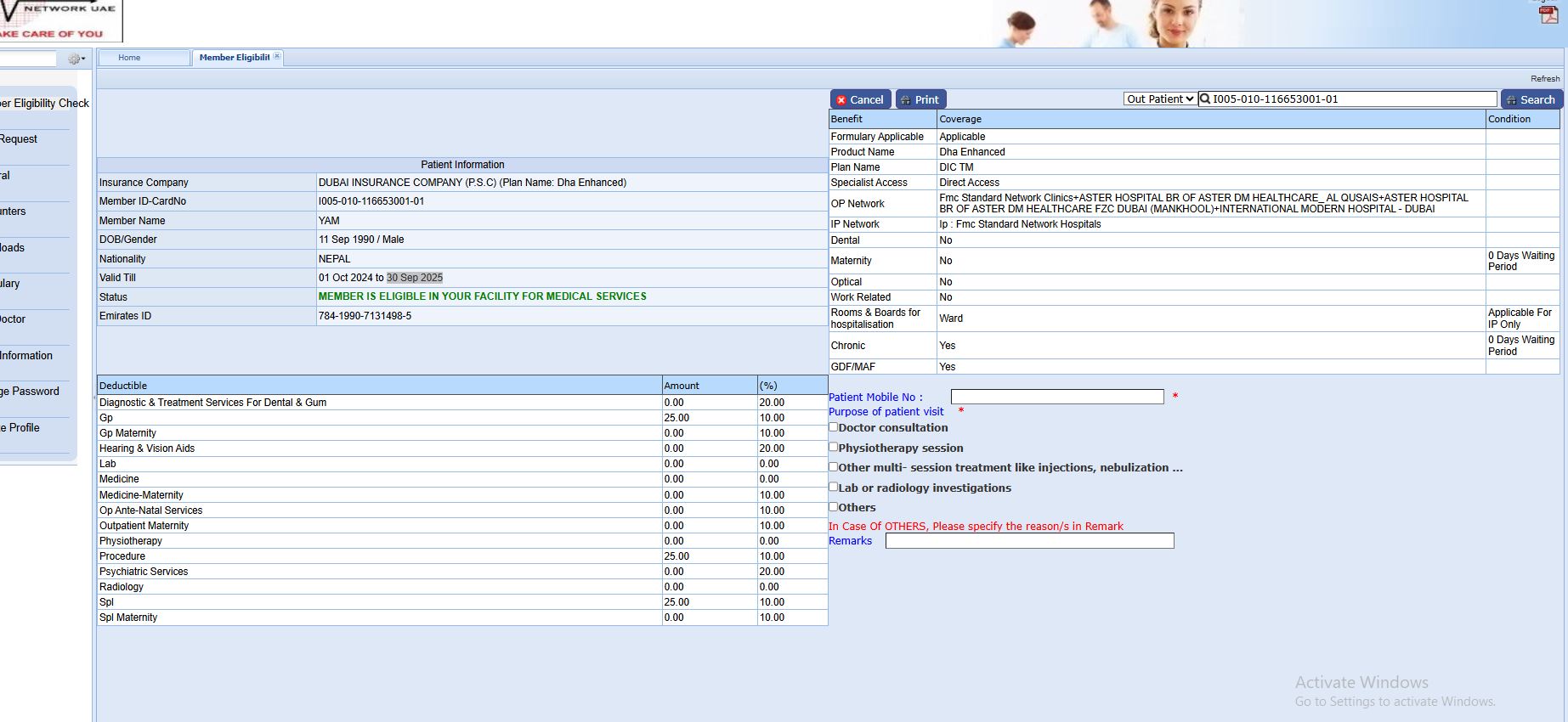Print the eligibility details
The width and height of the screenshot is (1568, 722).
point(920,99)
